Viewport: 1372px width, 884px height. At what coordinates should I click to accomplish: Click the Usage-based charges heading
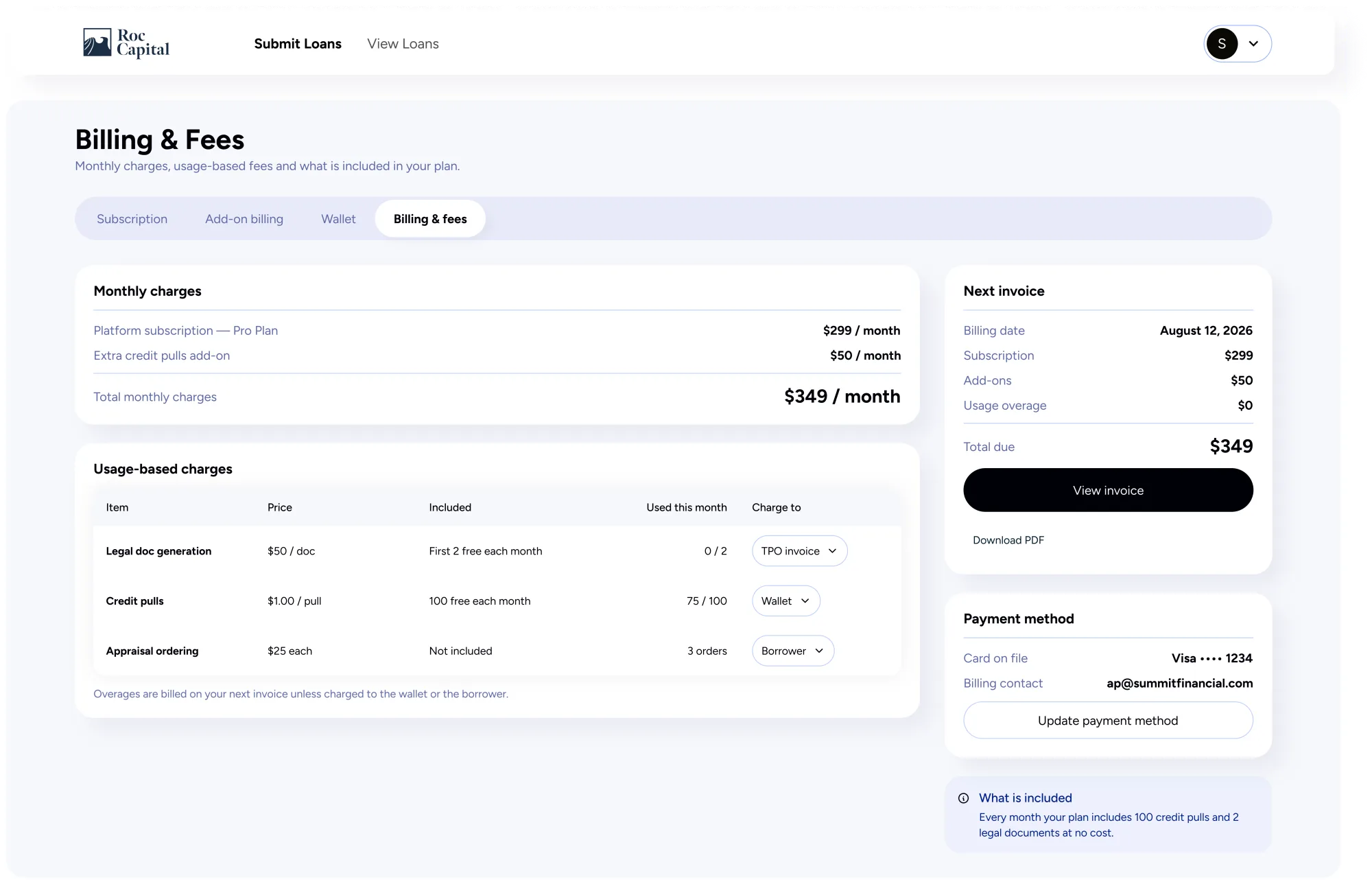pyautogui.click(x=163, y=469)
